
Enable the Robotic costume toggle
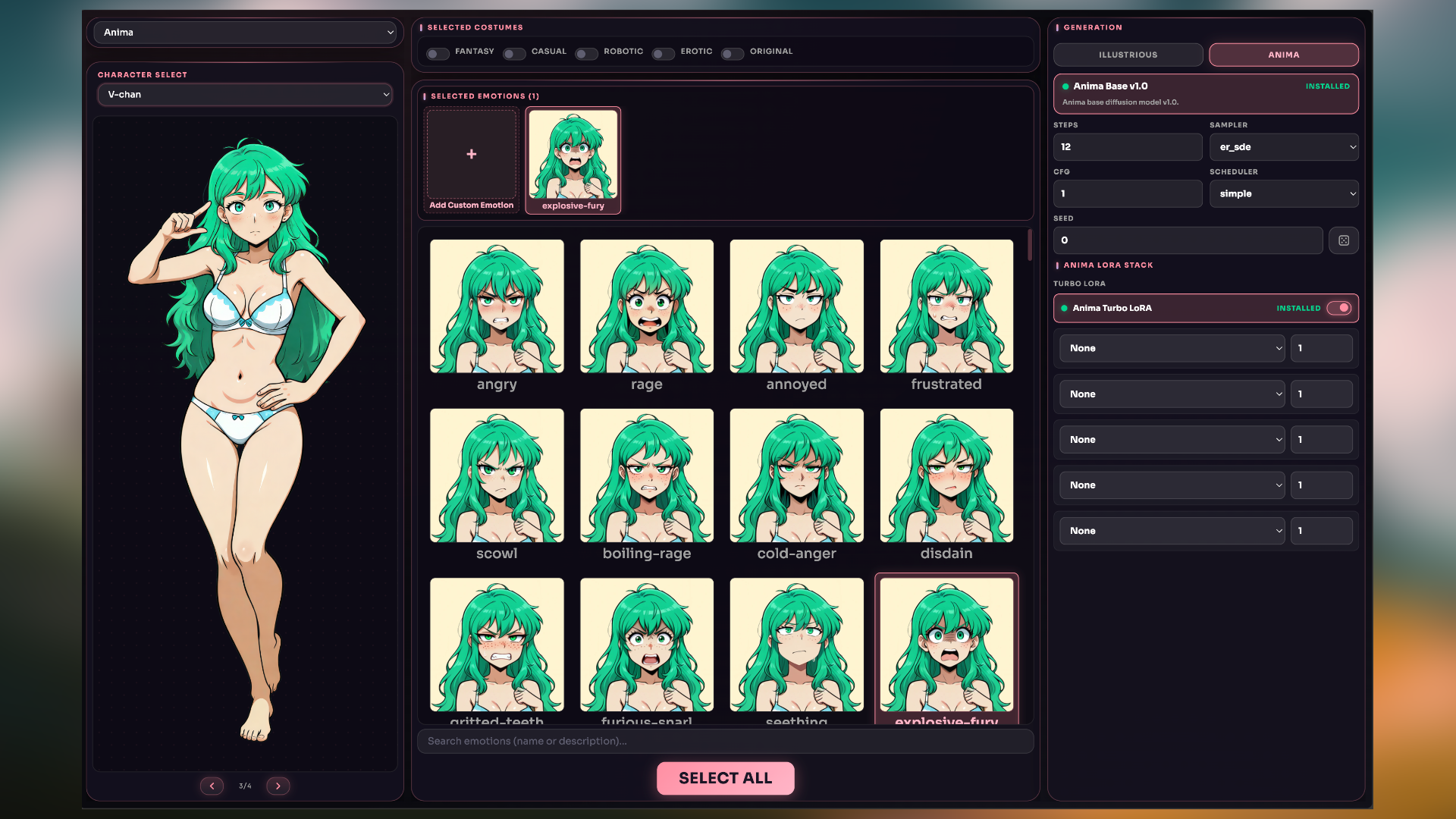pos(586,54)
